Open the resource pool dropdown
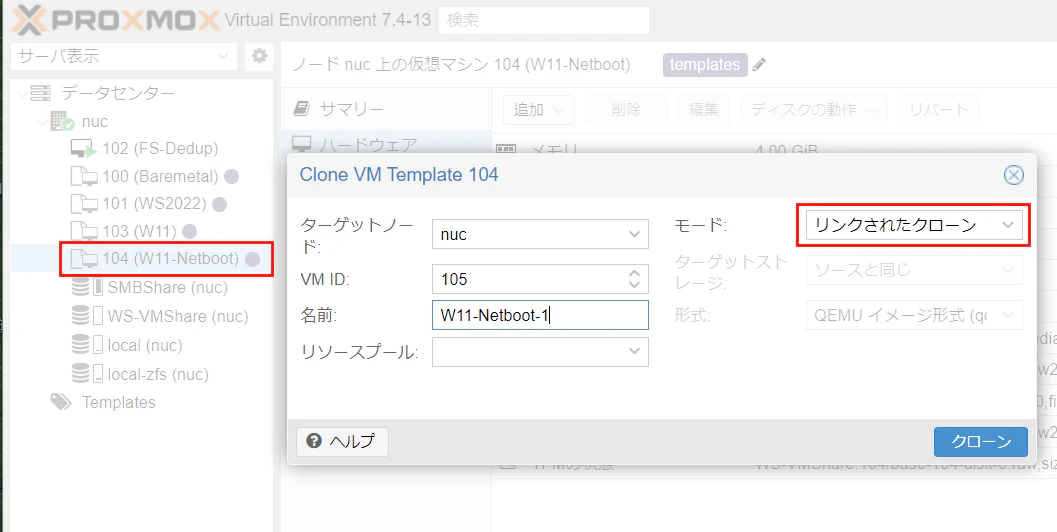The image size is (1057, 532). (634, 351)
